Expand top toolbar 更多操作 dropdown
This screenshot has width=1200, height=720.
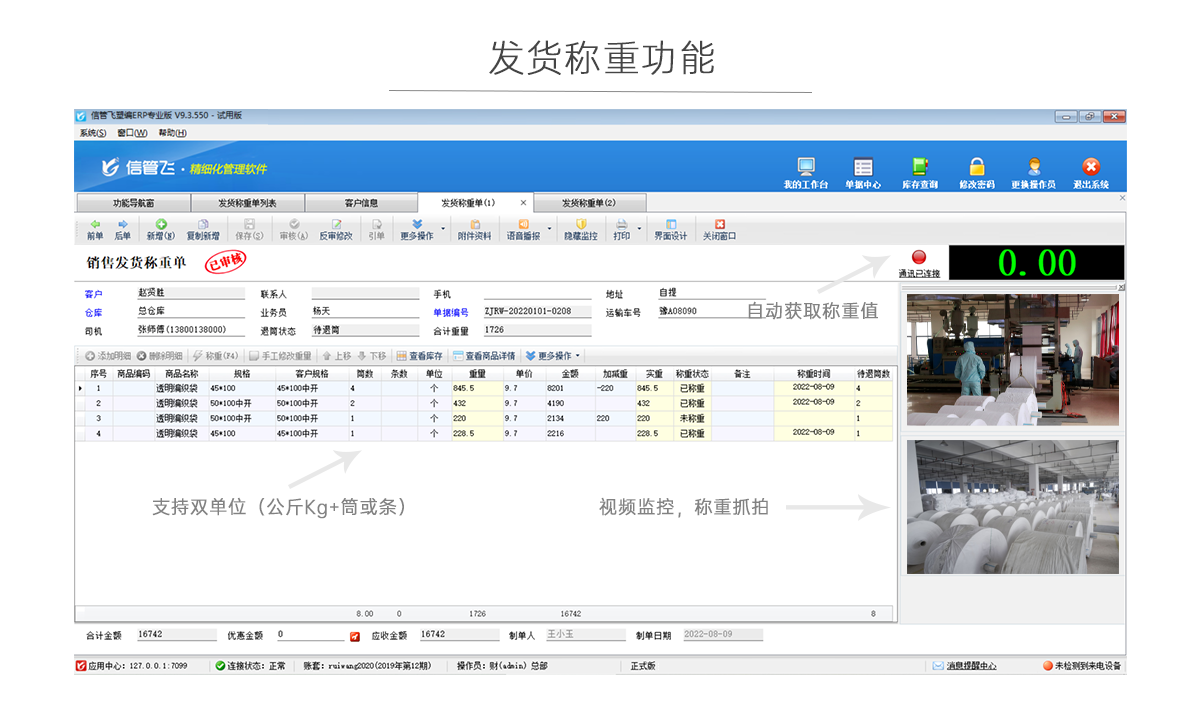[445, 229]
